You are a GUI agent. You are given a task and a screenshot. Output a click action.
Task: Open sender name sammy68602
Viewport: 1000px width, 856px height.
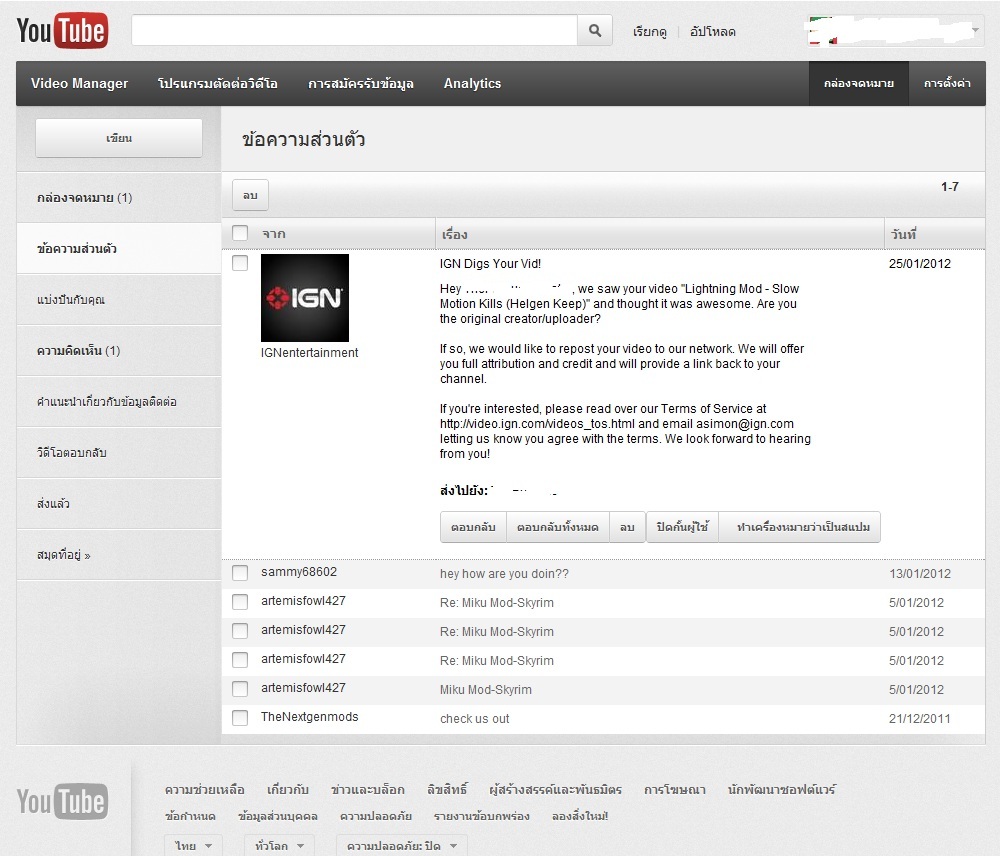(x=298, y=572)
